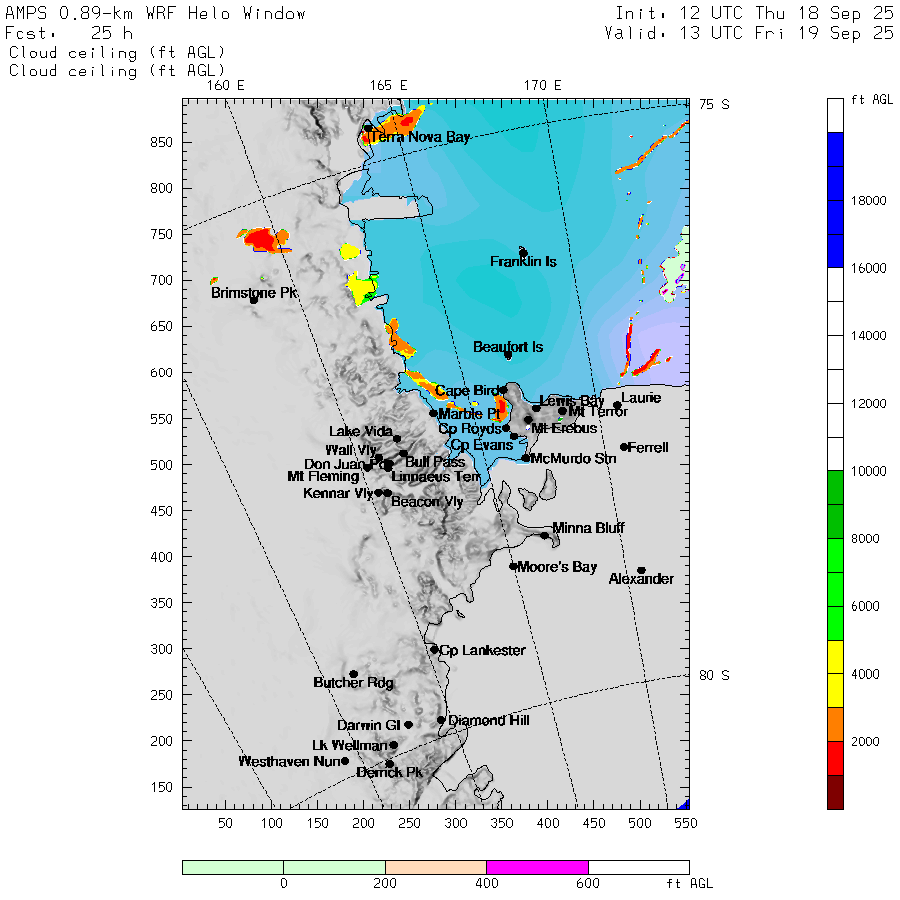Screen dimensions: 900x900
Task: Click the Marble Pt label
Action: point(470,414)
